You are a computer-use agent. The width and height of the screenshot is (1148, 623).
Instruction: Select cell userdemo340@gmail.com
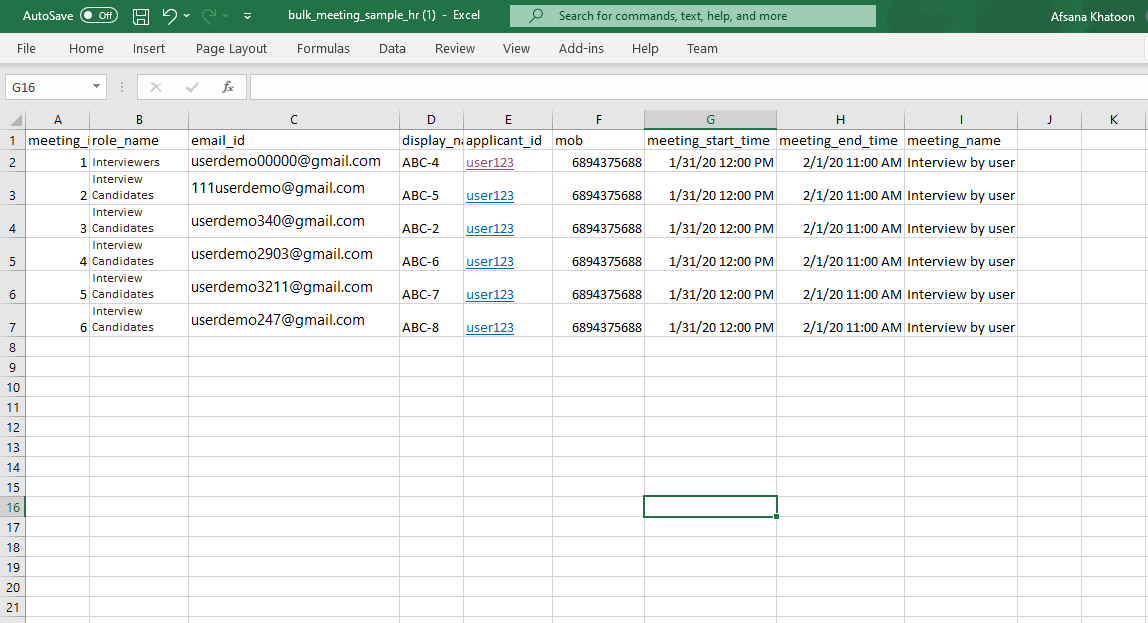pos(294,221)
